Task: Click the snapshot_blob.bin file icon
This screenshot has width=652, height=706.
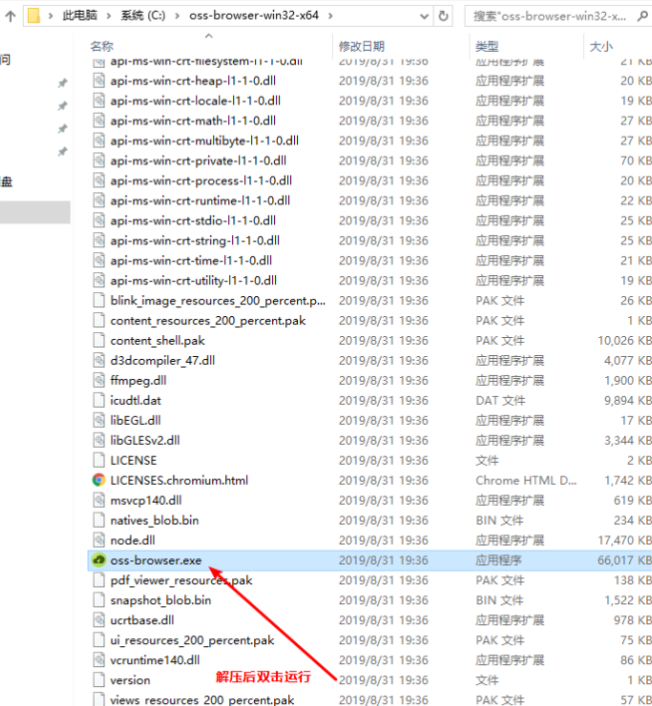Action: click(99, 600)
